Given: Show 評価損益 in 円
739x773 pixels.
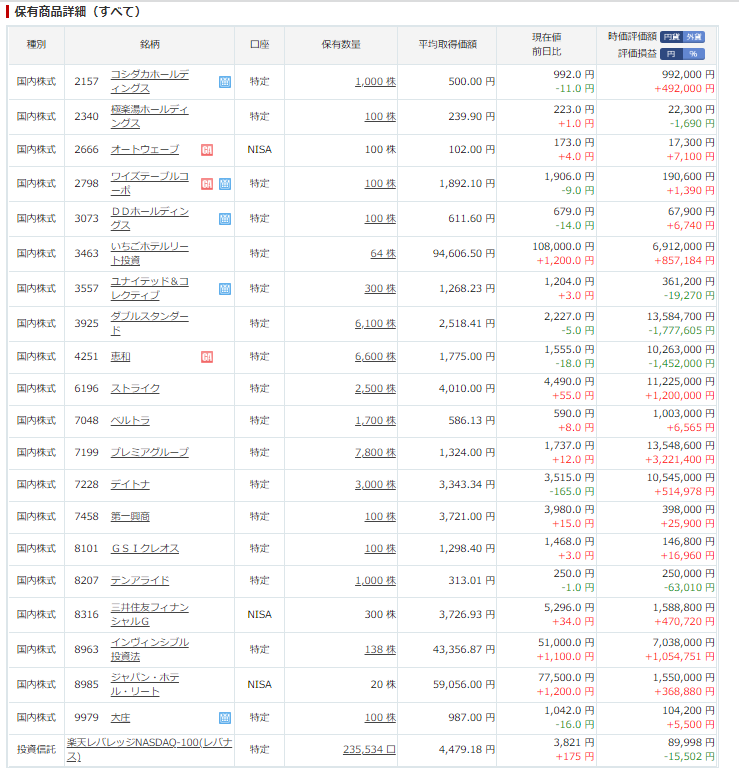Looking at the screenshot, I should [671, 54].
